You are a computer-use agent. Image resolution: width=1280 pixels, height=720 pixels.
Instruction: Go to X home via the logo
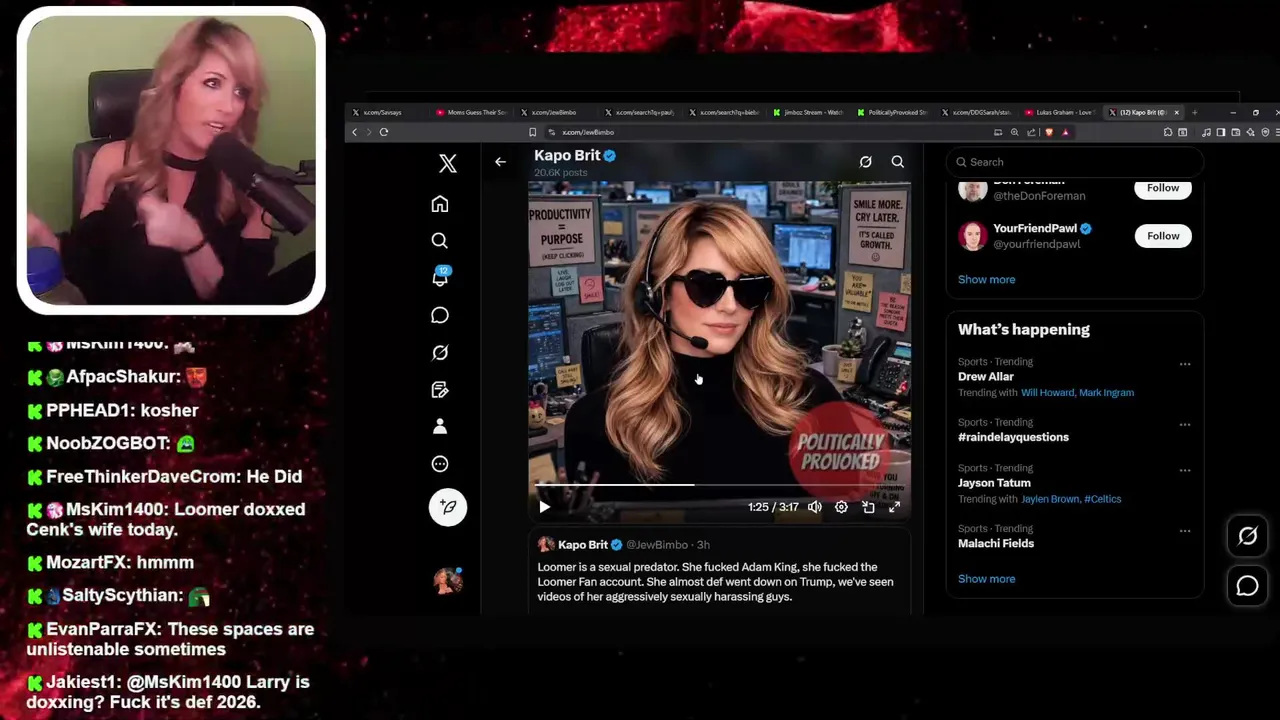(448, 164)
